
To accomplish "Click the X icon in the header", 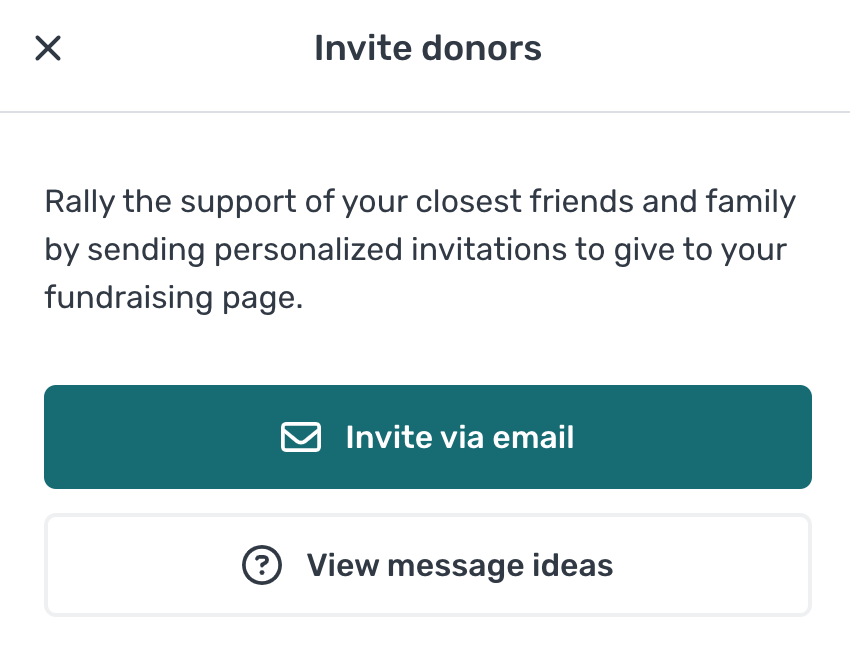I will pyautogui.click(x=48, y=48).
